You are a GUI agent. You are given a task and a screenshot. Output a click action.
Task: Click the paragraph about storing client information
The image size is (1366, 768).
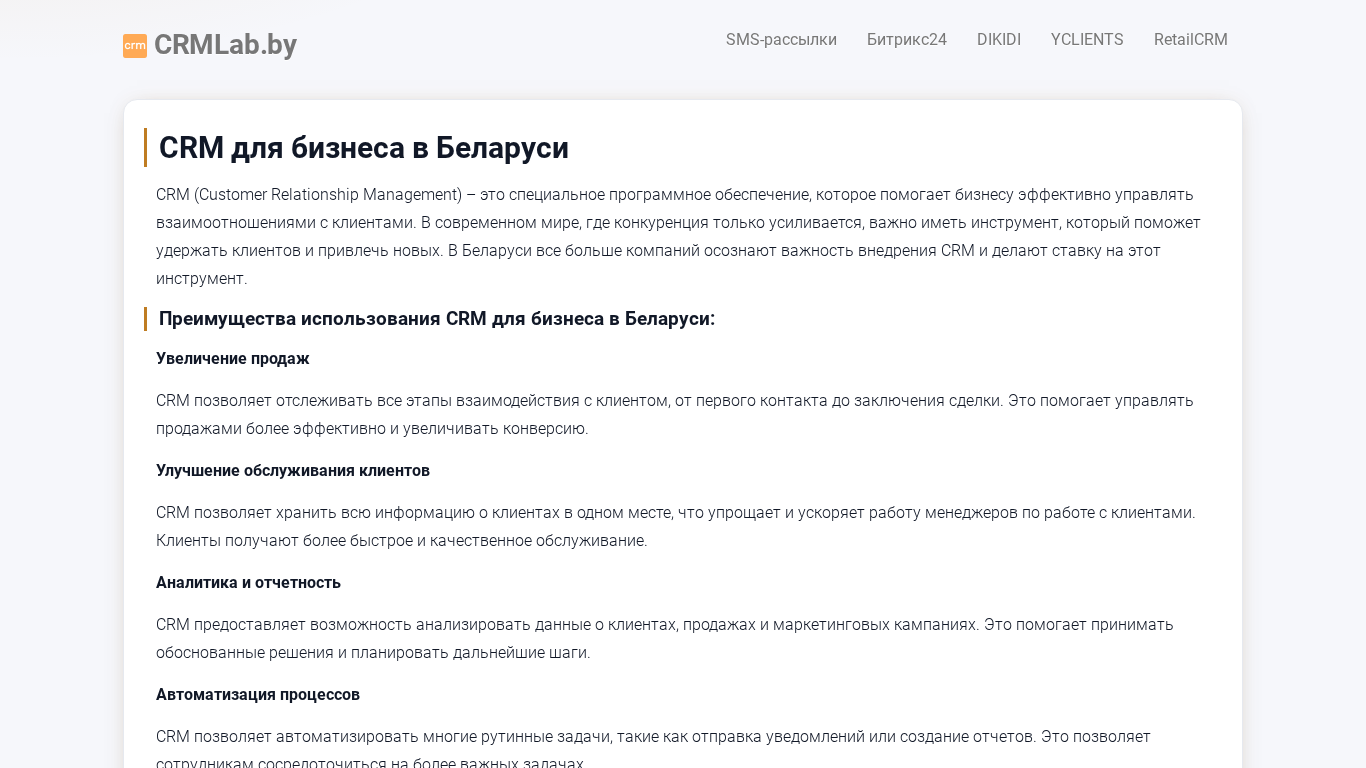point(675,526)
